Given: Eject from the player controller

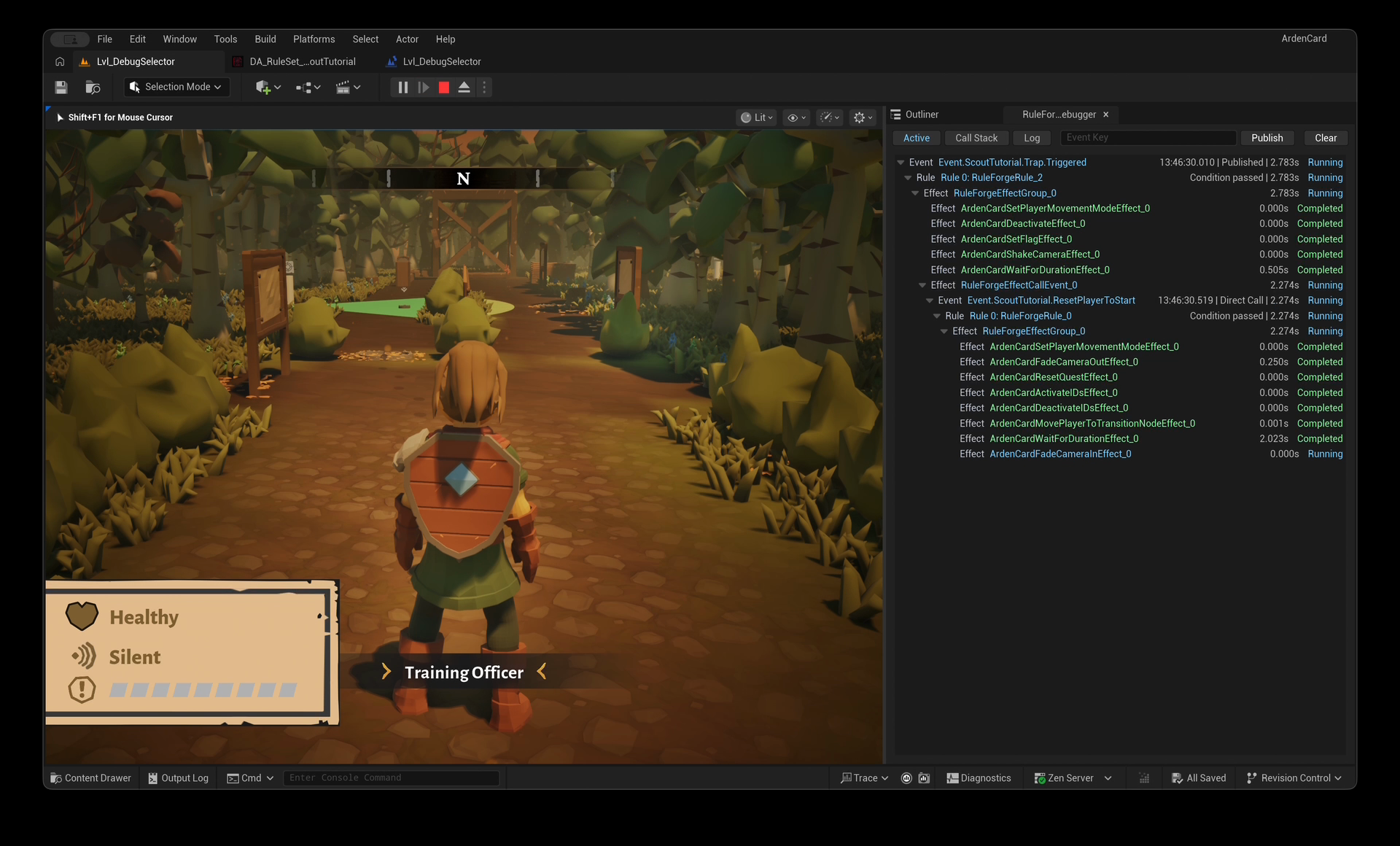Looking at the screenshot, I should point(464,88).
